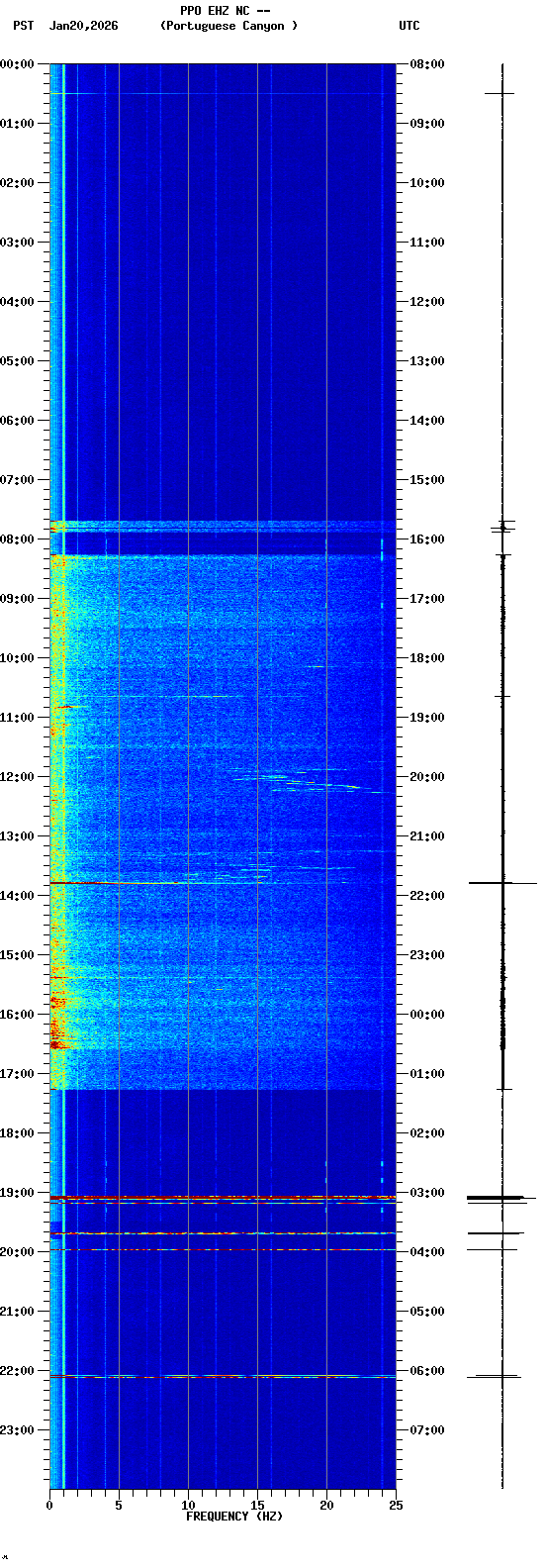Click the PST '23:00' time label
This screenshot has height=1568, width=546.
tap(17, 1430)
